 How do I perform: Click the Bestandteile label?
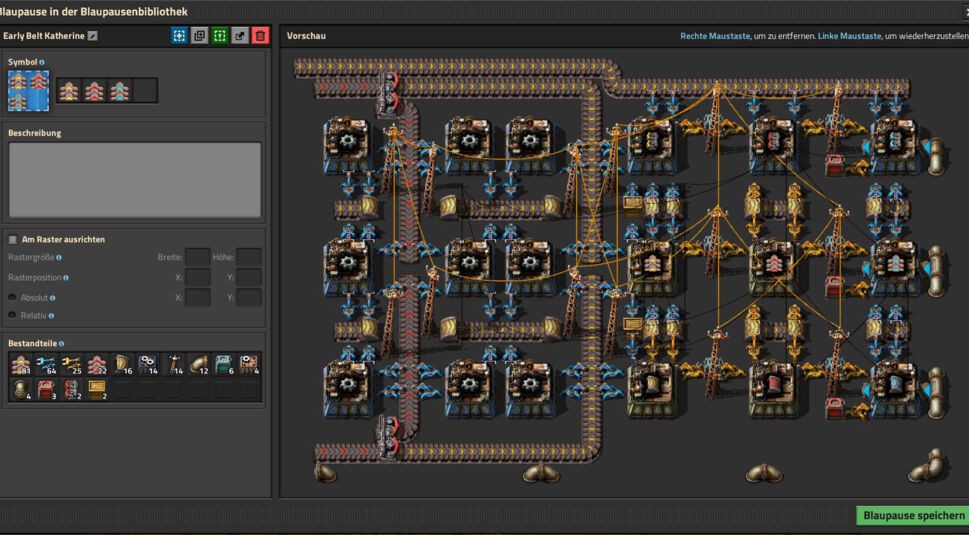click(x=32, y=343)
